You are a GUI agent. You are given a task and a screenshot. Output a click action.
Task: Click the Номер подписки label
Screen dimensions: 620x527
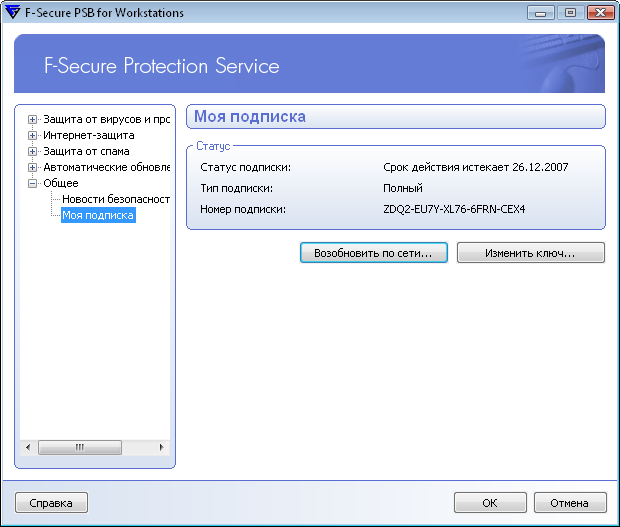coord(243,210)
